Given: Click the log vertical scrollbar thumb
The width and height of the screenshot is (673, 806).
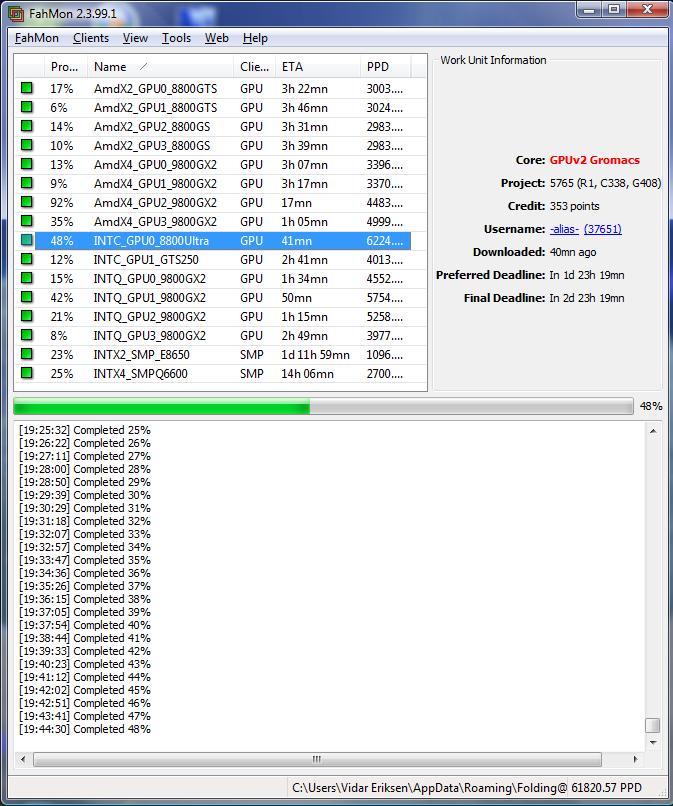Looking at the screenshot, I should [x=653, y=725].
